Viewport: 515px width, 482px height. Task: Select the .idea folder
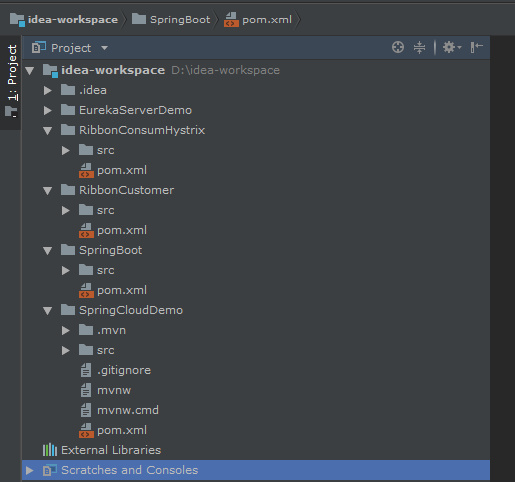pos(93,90)
